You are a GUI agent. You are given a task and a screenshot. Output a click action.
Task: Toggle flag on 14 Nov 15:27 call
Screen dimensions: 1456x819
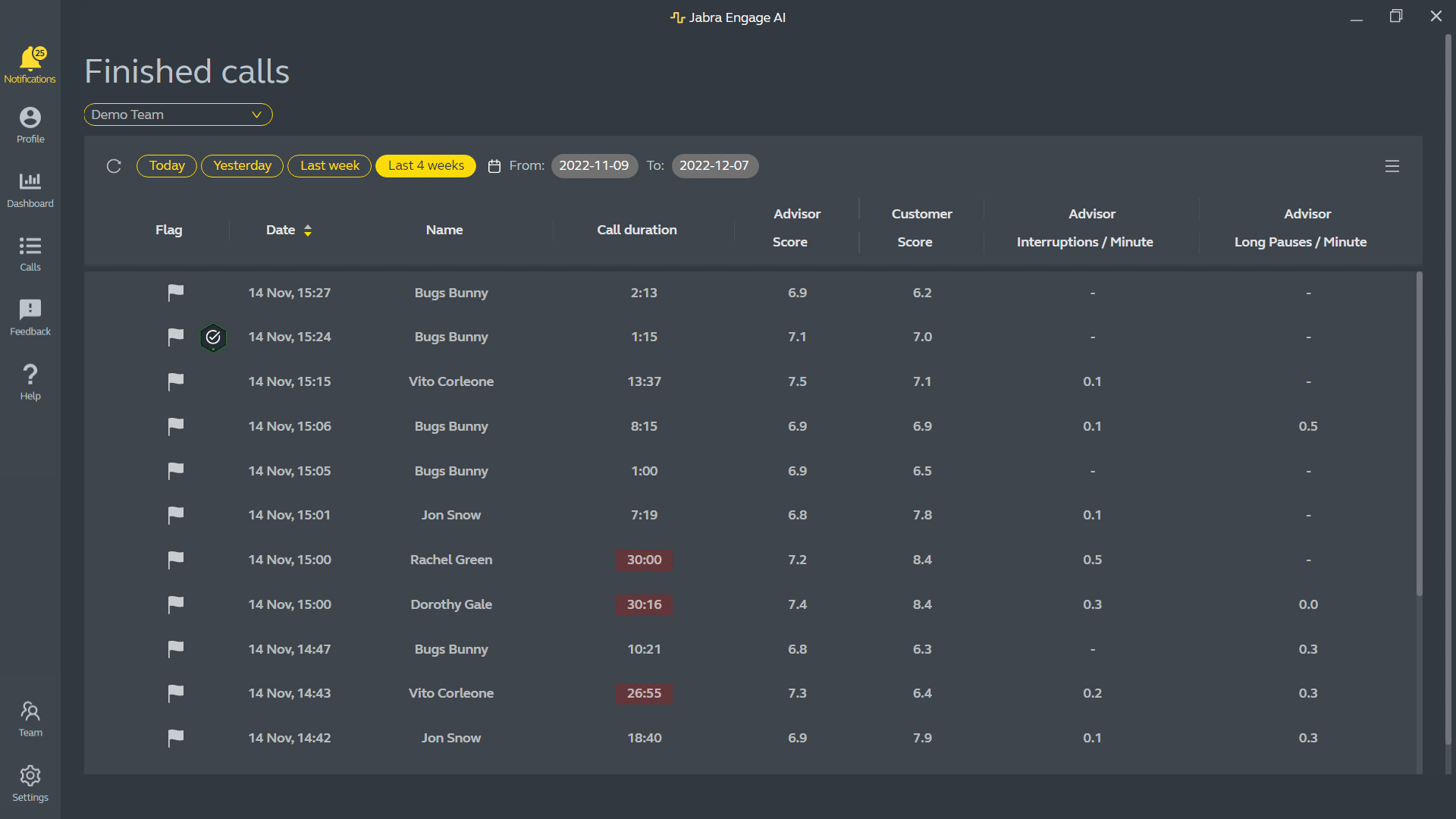(176, 293)
